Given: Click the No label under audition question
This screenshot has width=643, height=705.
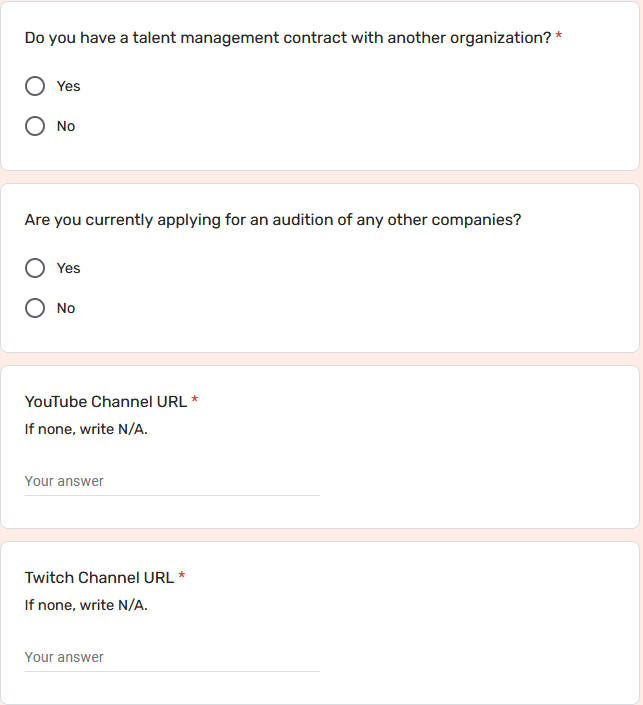Looking at the screenshot, I should tap(66, 308).
